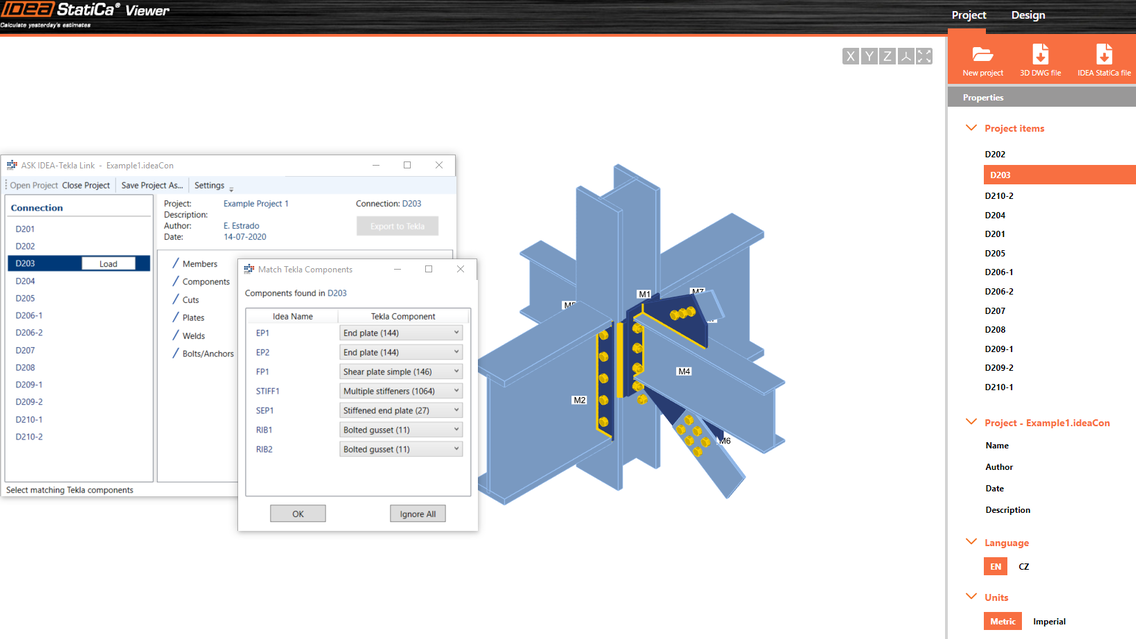Click the slash icon beside Bolts/Anchors

175,354
